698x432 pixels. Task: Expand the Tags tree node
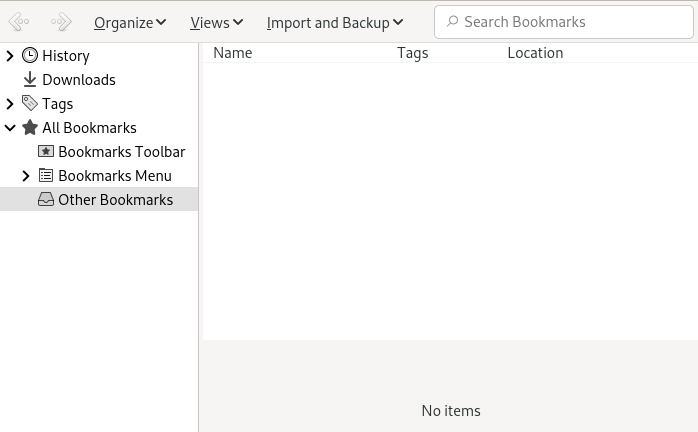coord(10,104)
